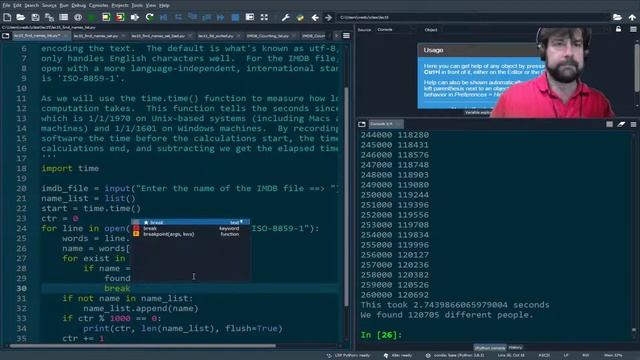Image resolution: width=640 pixels, height=360 pixels.
Task: Click the New file toolbar icon
Action: (x=7, y=17)
